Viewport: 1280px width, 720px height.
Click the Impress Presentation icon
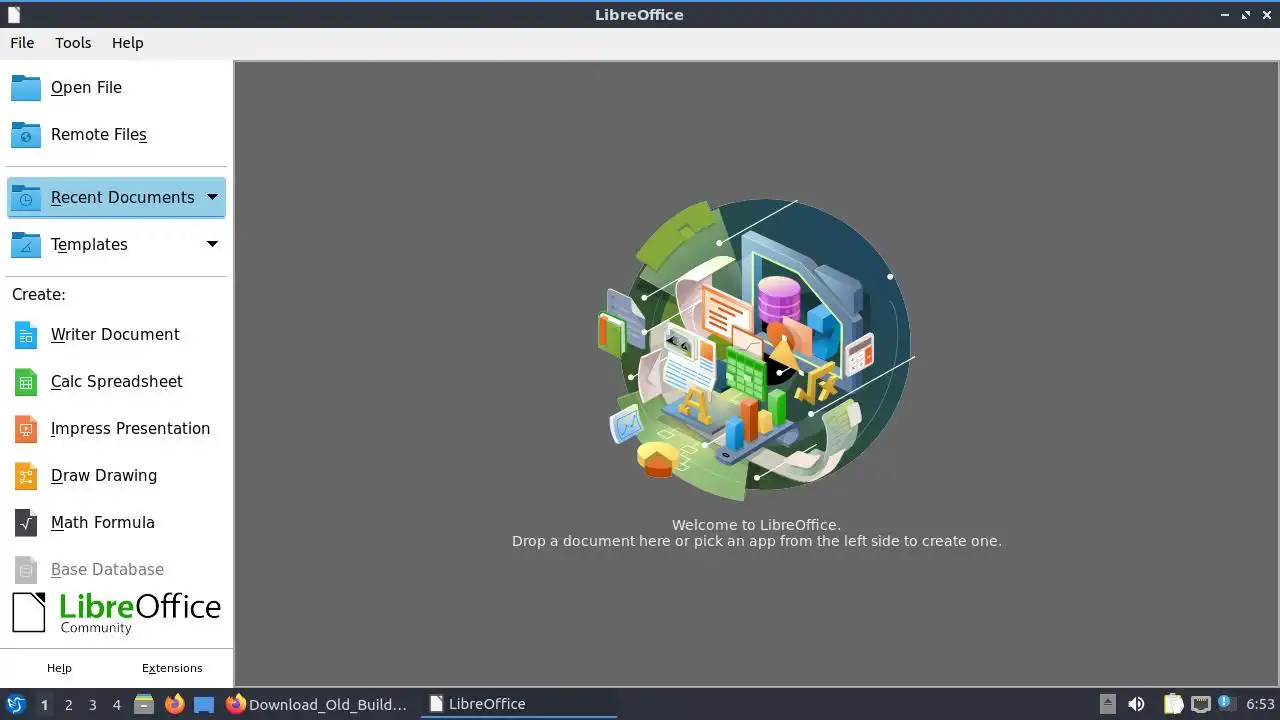click(x=26, y=429)
